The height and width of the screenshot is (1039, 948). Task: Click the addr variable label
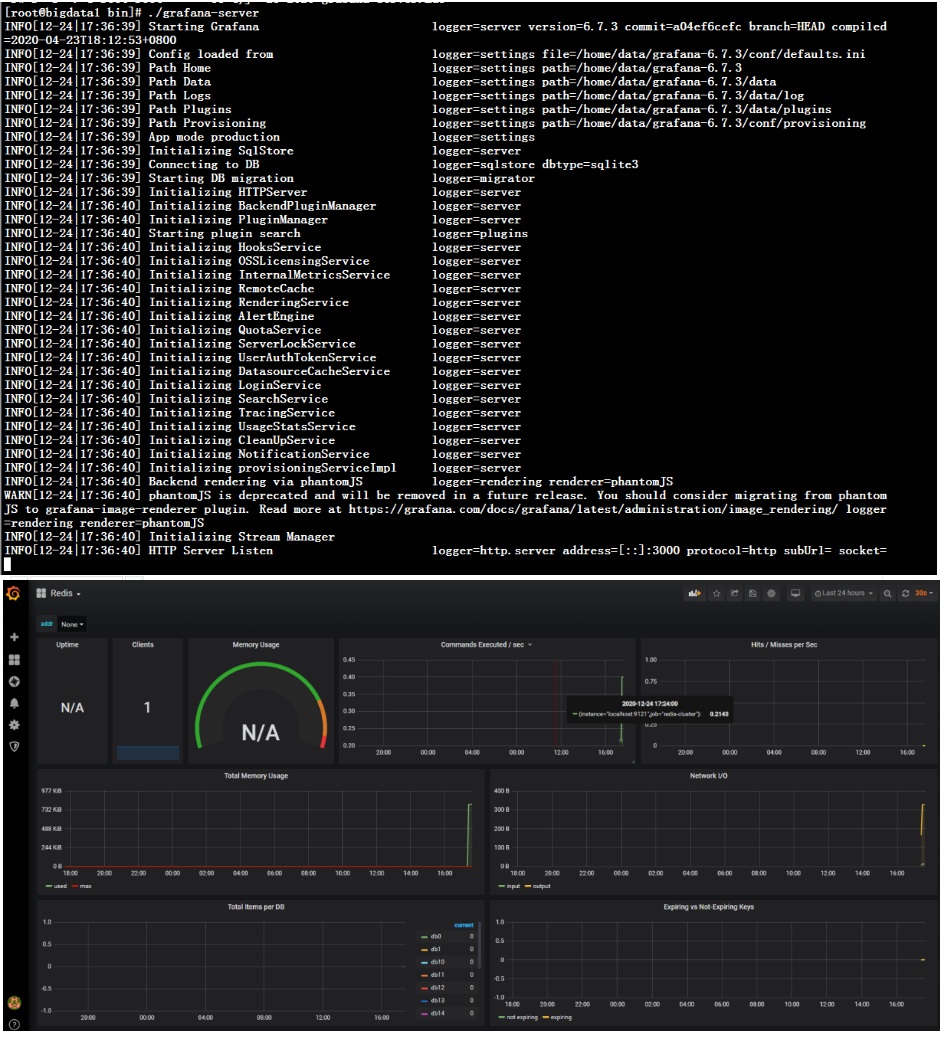pyautogui.click(x=47, y=624)
